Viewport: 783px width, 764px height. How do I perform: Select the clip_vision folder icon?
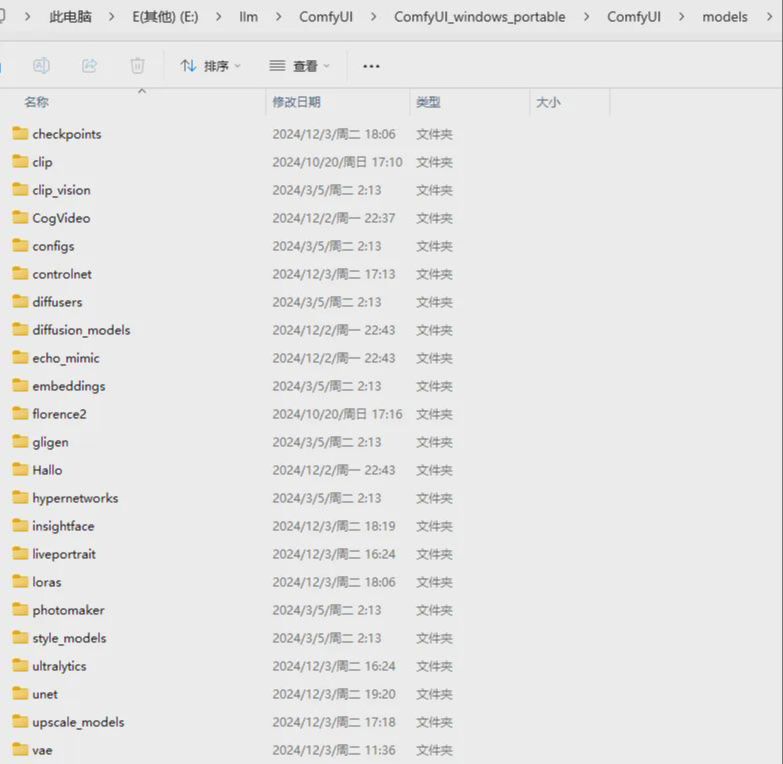click(20, 189)
